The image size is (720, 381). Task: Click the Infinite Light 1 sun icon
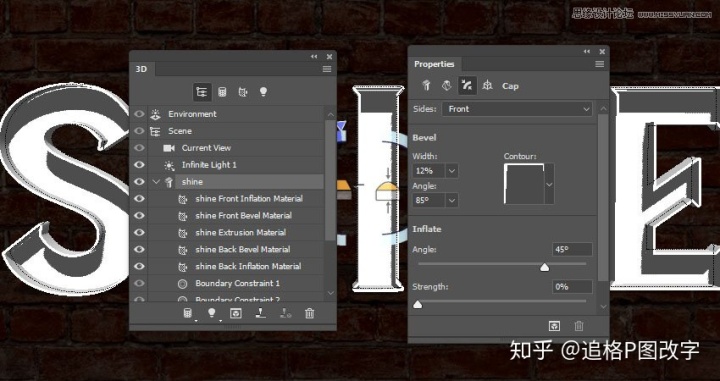point(169,165)
